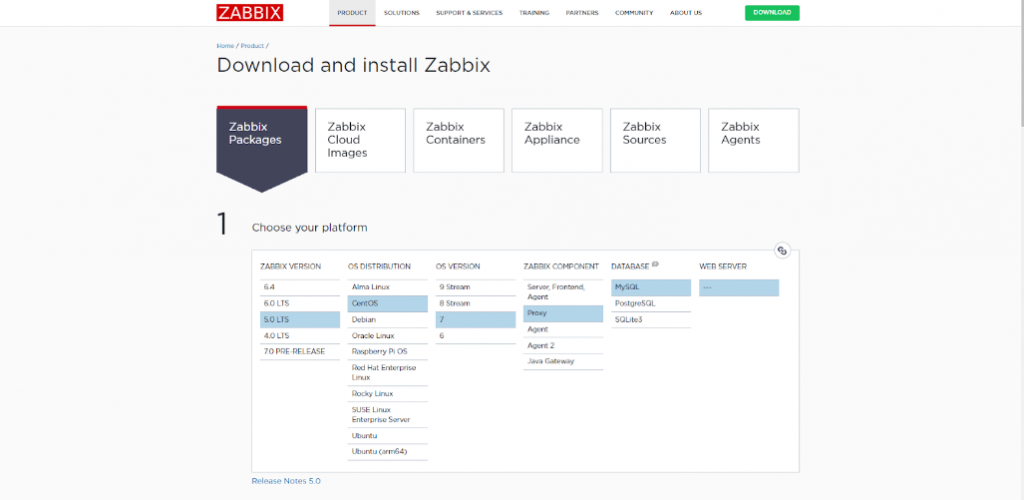Choose PostgreSQL database
1024x500 pixels.
click(651, 304)
